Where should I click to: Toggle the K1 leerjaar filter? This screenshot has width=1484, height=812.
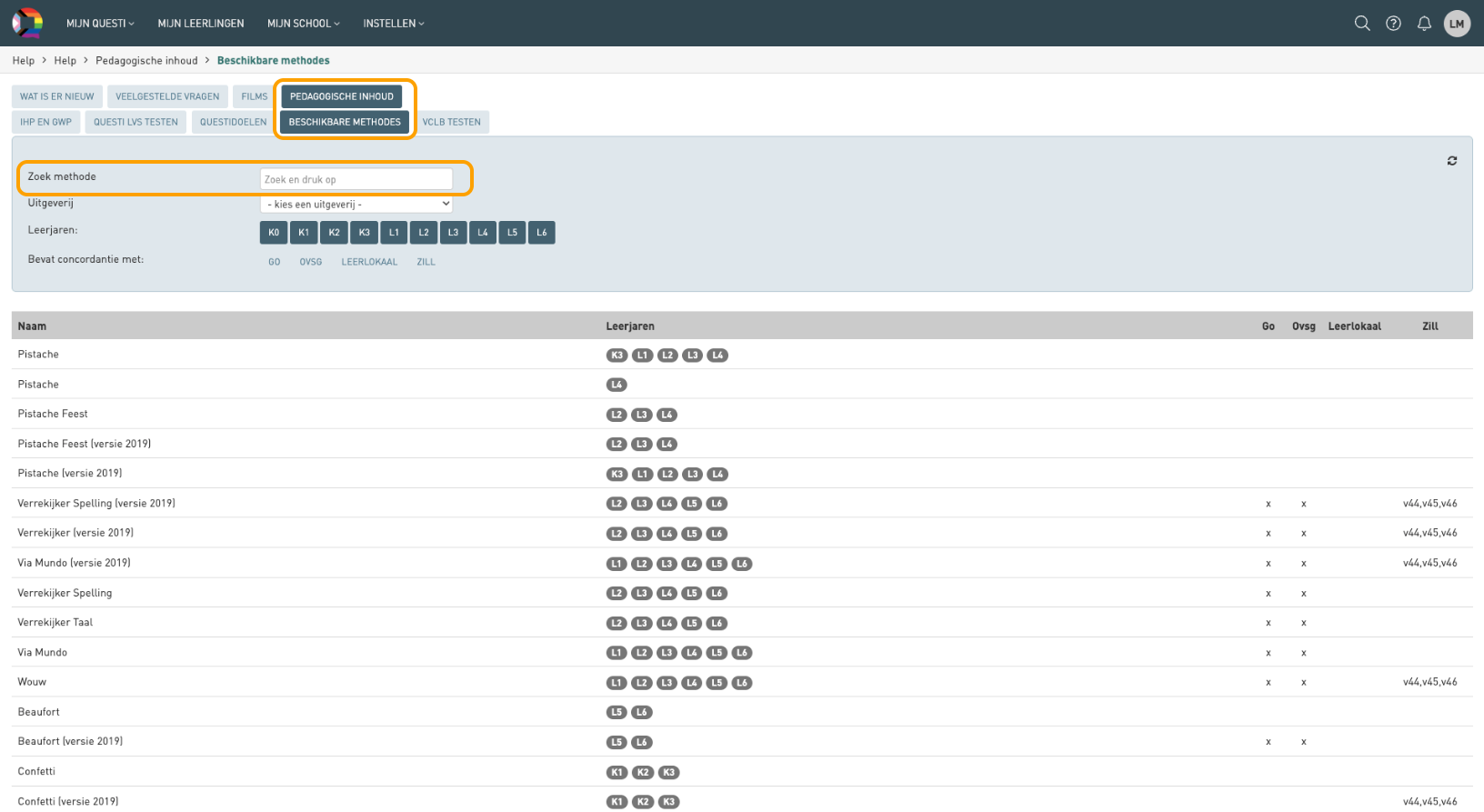[304, 233]
